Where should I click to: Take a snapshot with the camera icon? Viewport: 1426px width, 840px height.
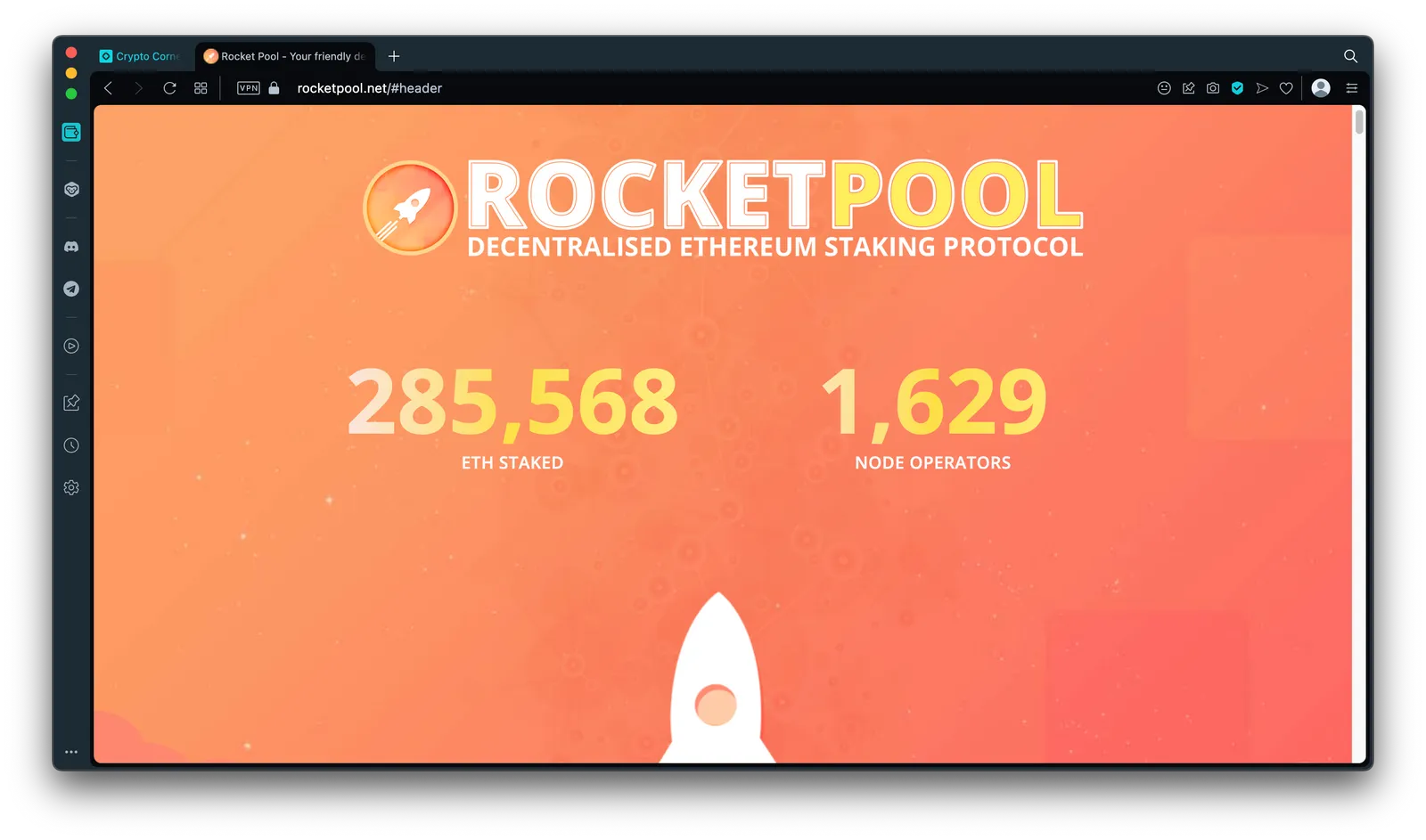click(1213, 88)
